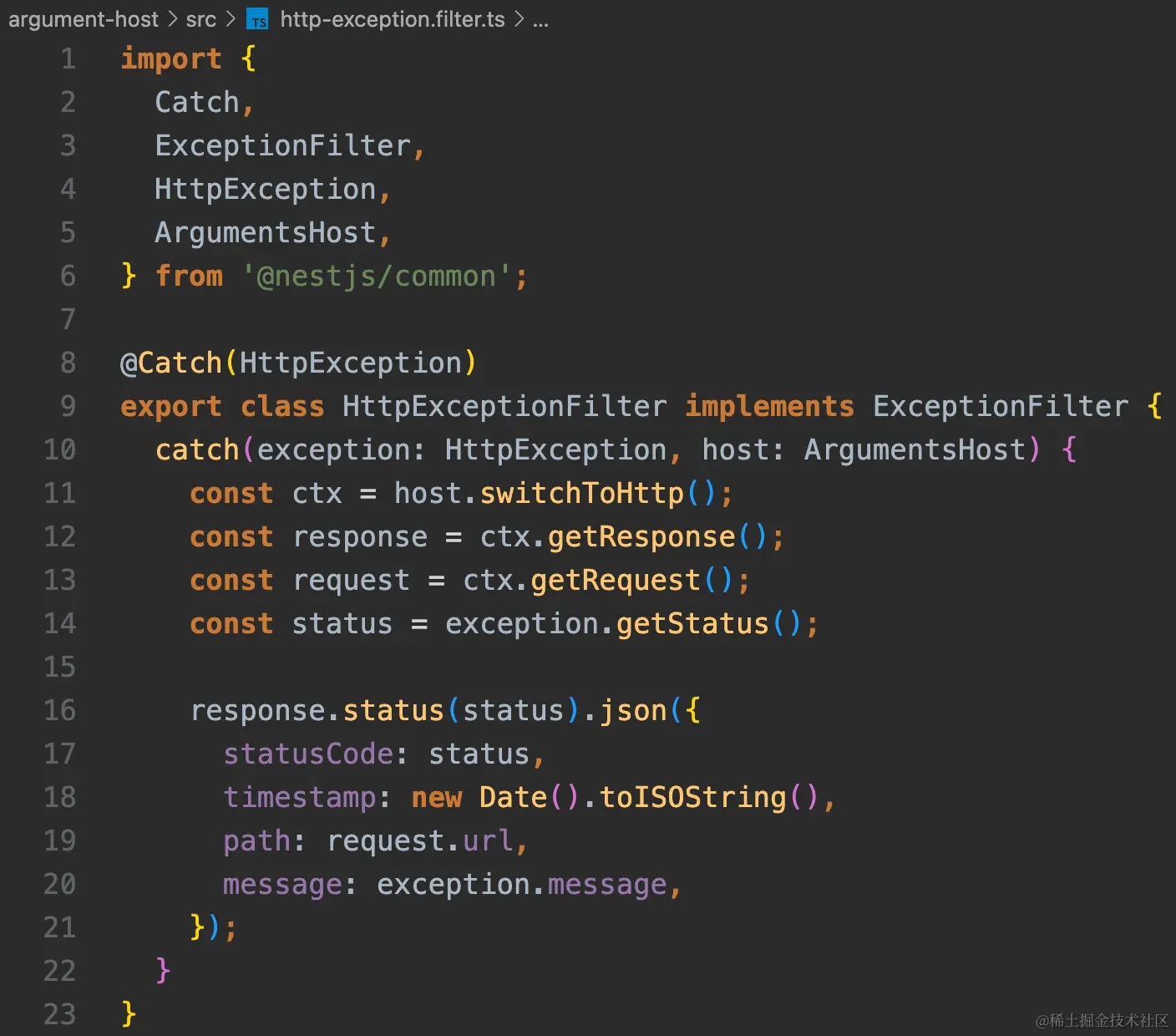Click the 'message' property key on line 20
Screen dimensions: 1176x1036
click(282, 885)
